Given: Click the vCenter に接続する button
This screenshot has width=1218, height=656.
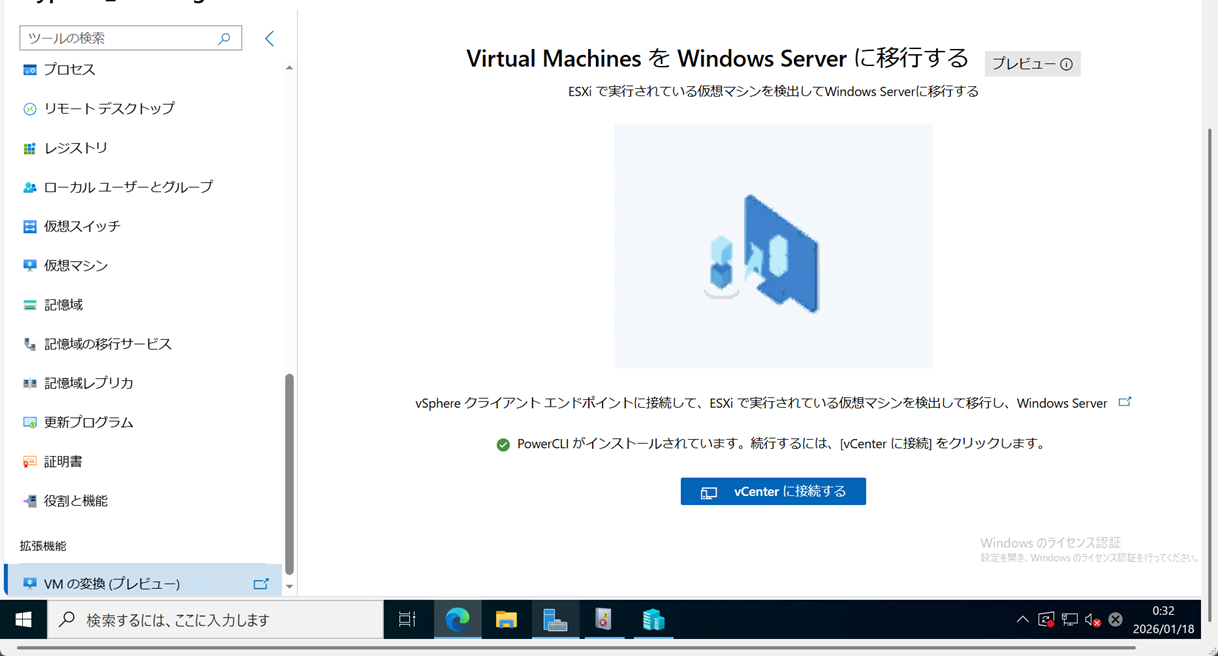Looking at the screenshot, I should pos(773,491).
